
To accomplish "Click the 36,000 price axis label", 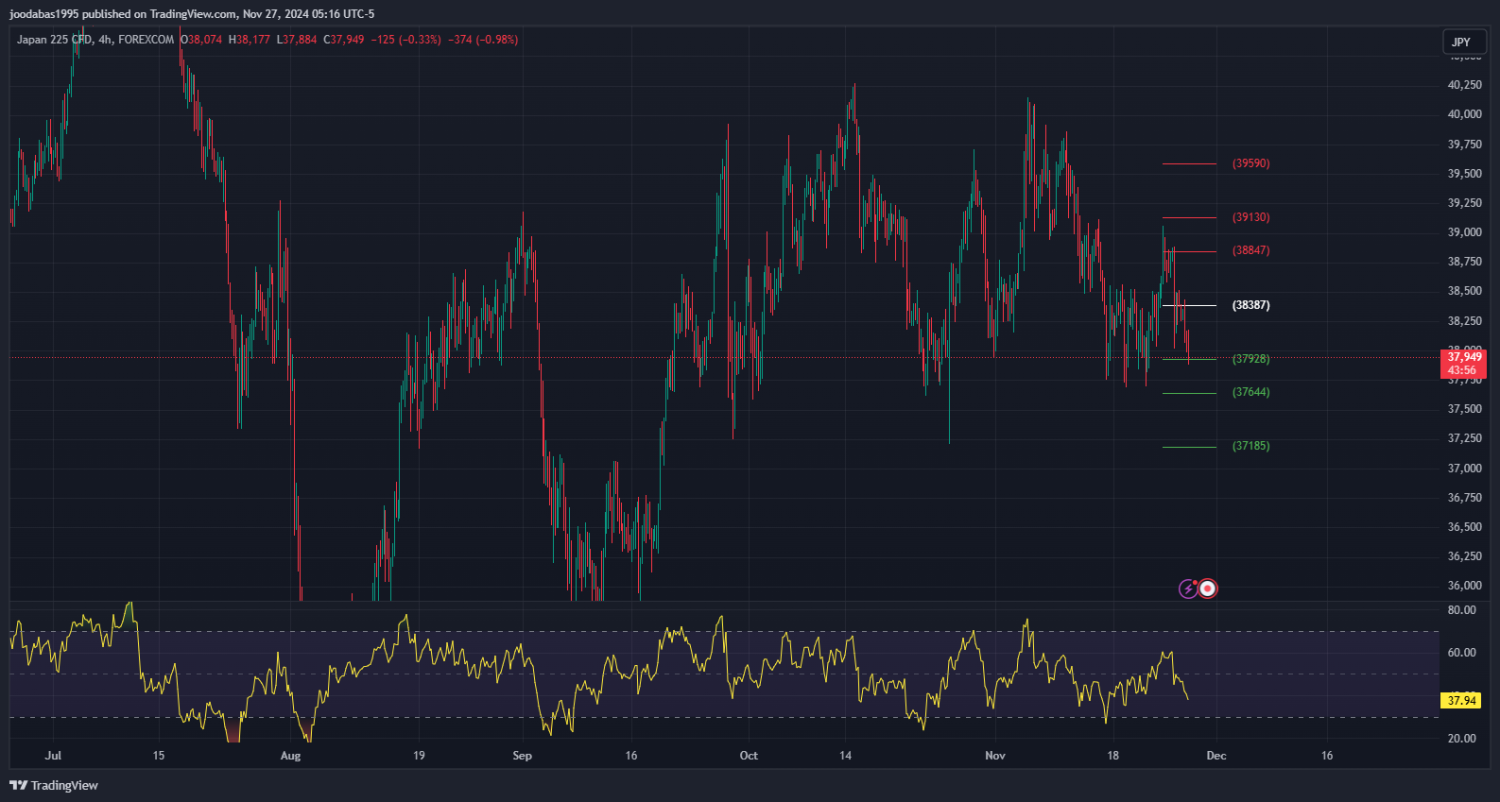I will [x=1464, y=586].
